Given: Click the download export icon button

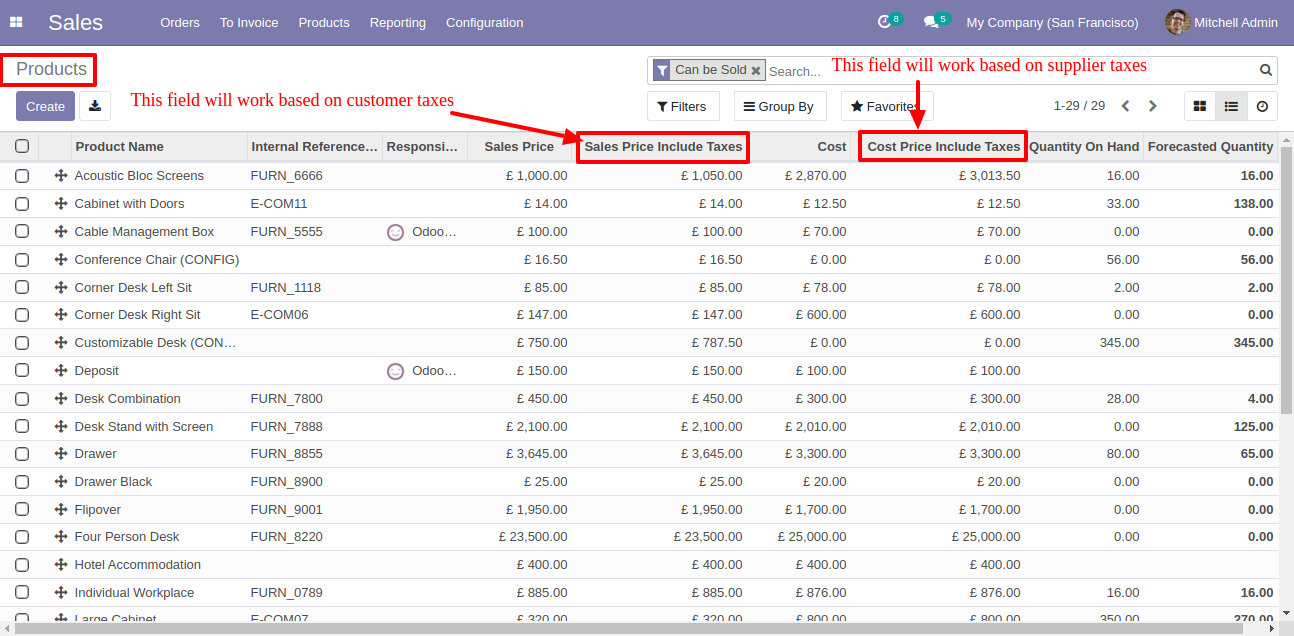Looking at the screenshot, I should pyautogui.click(x=95, y=106).
